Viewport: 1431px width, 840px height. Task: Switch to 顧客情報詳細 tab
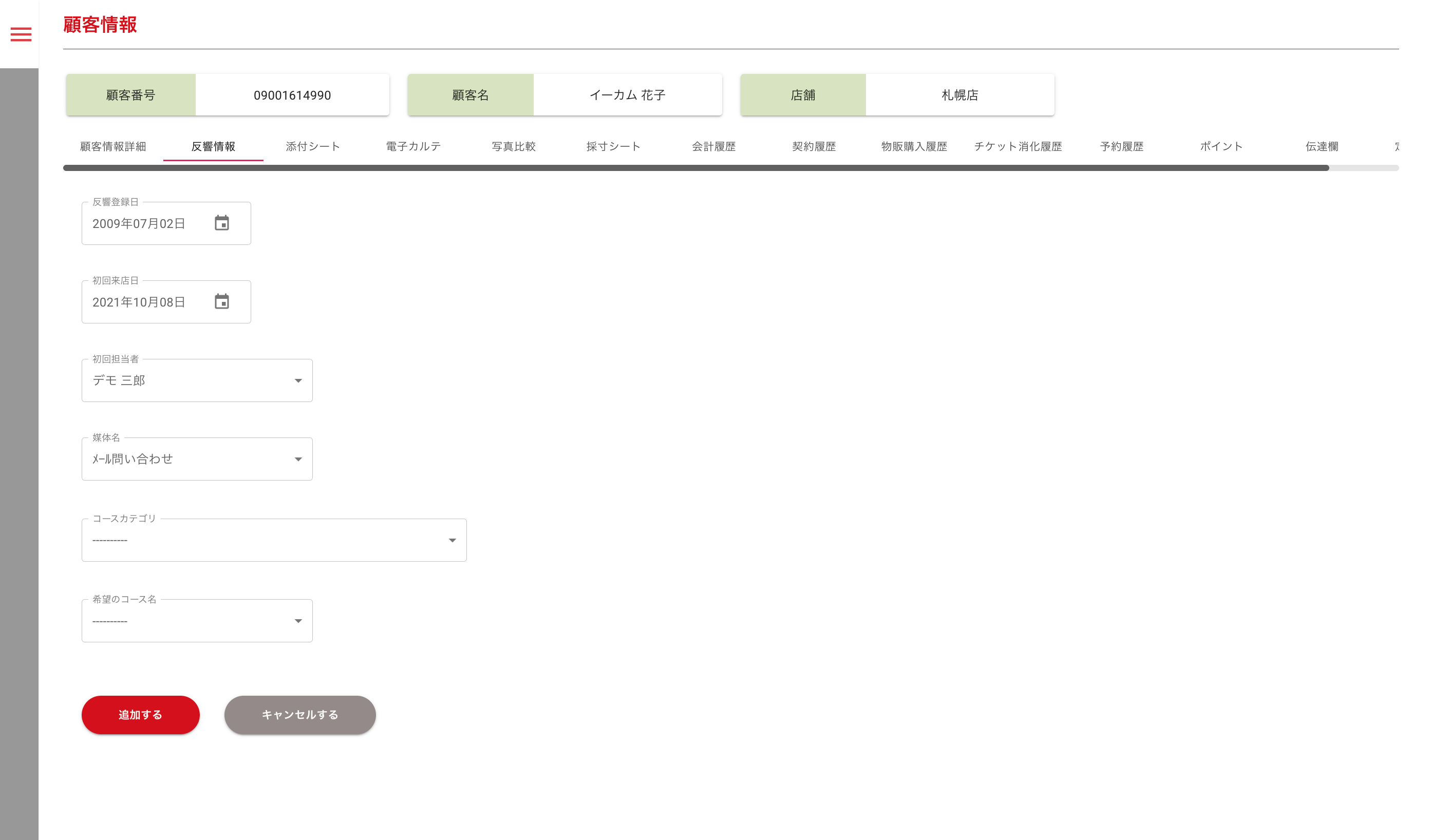point(113,146)
